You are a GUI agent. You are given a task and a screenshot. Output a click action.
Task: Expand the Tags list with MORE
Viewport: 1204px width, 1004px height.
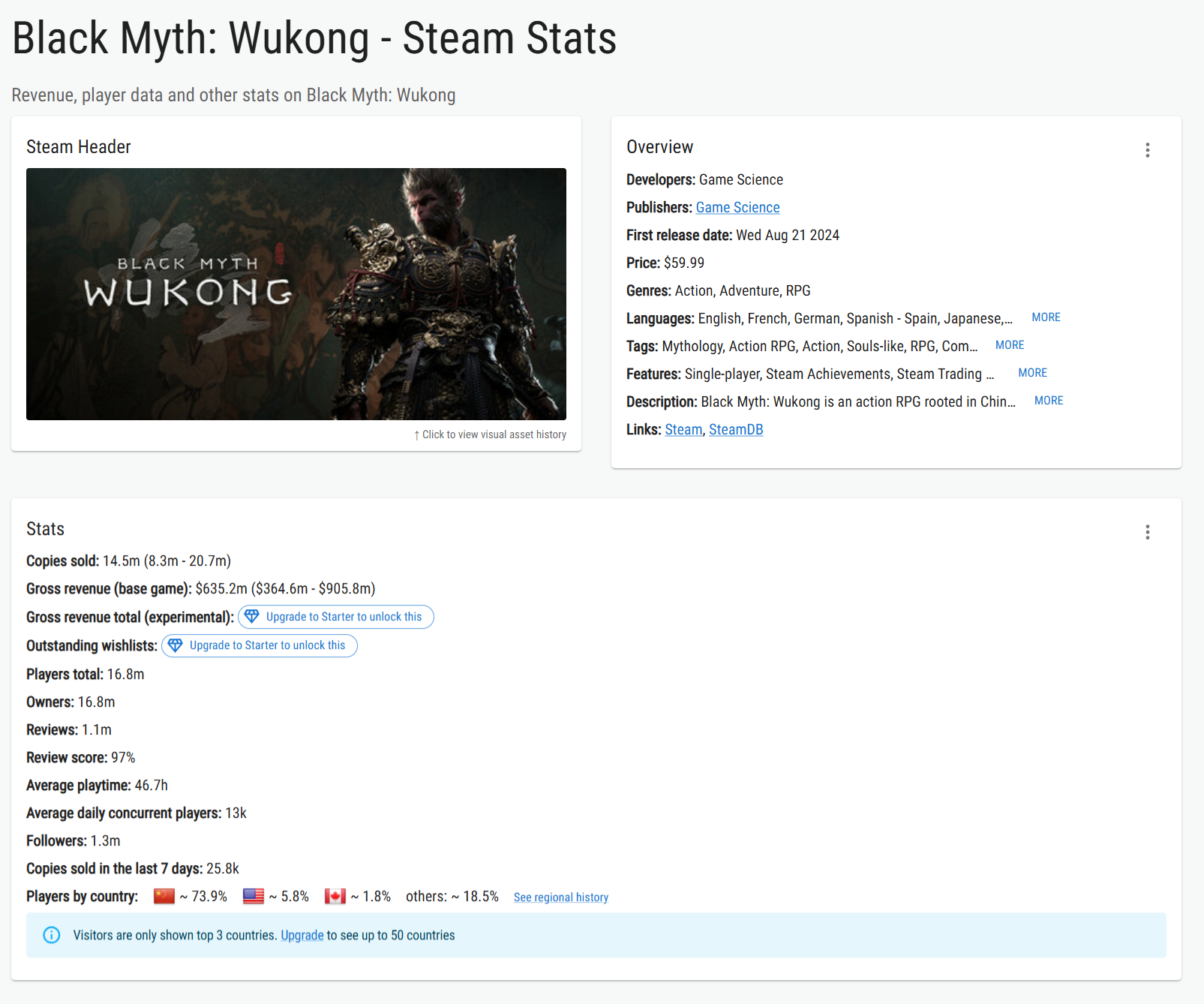(x=1010, y=345)
